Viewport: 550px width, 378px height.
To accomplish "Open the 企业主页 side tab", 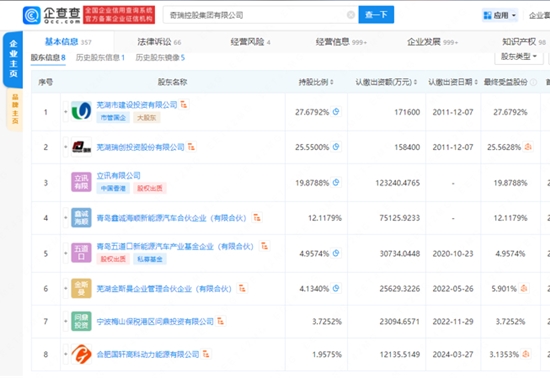I will click(x=13, y=59).
